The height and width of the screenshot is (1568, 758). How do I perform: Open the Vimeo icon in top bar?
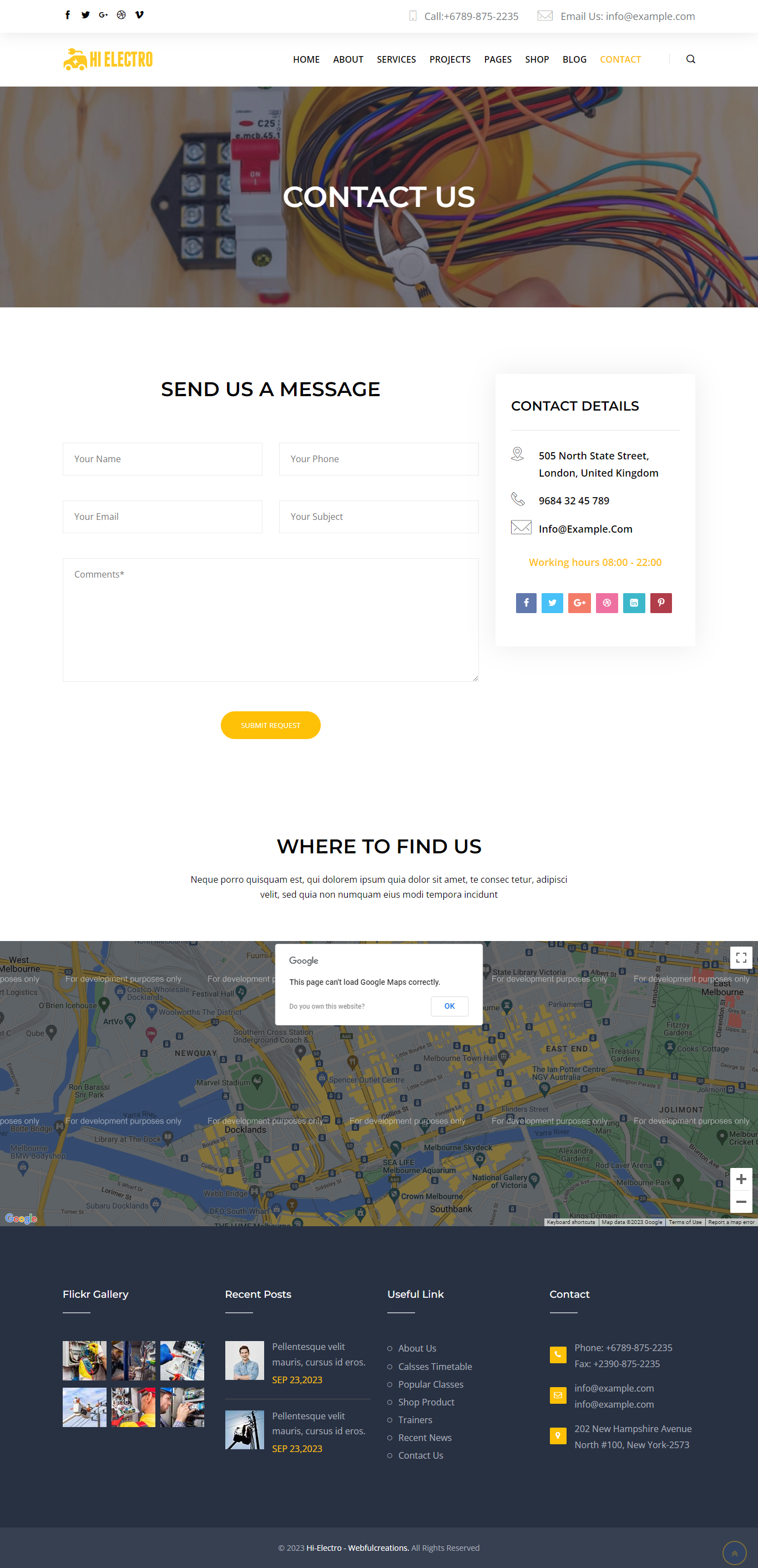coord(139,15)
